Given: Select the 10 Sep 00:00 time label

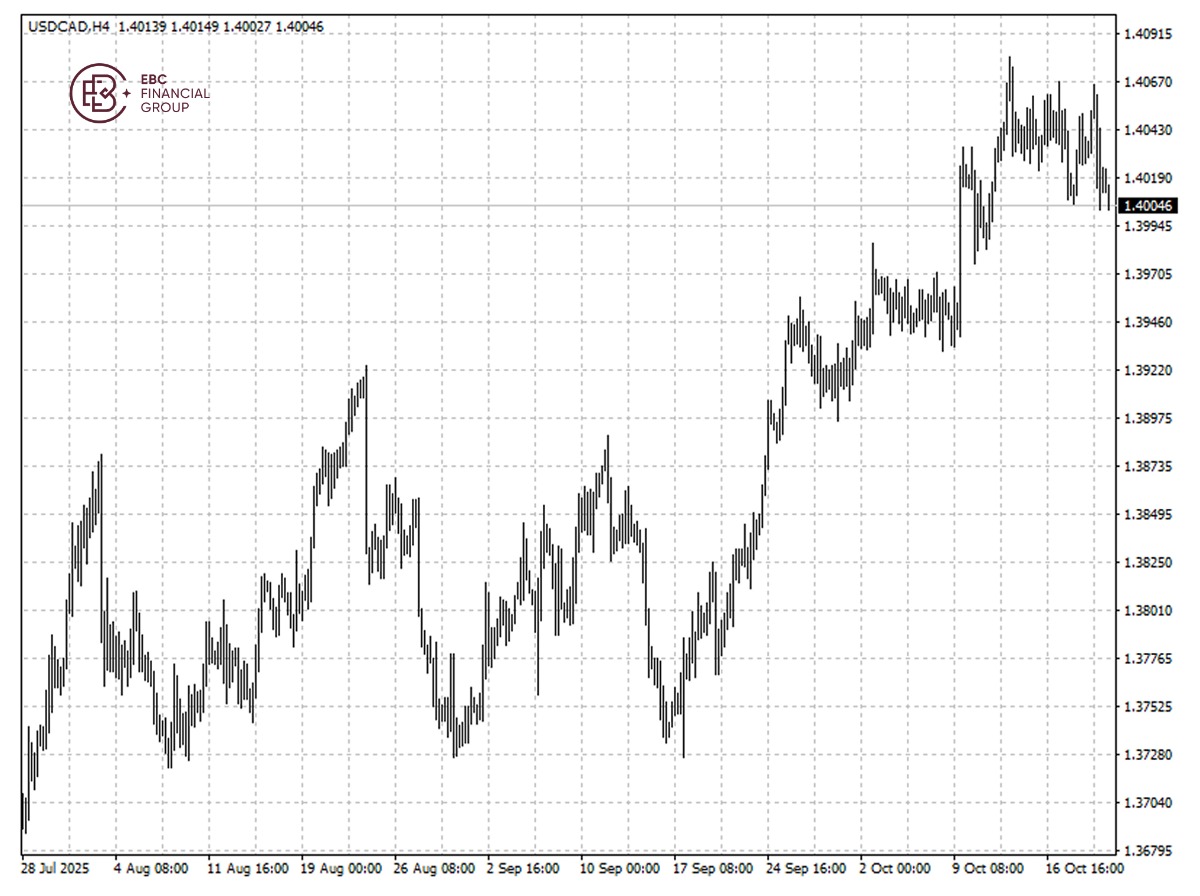Looking at the screenshot, I should pos(620,869).
